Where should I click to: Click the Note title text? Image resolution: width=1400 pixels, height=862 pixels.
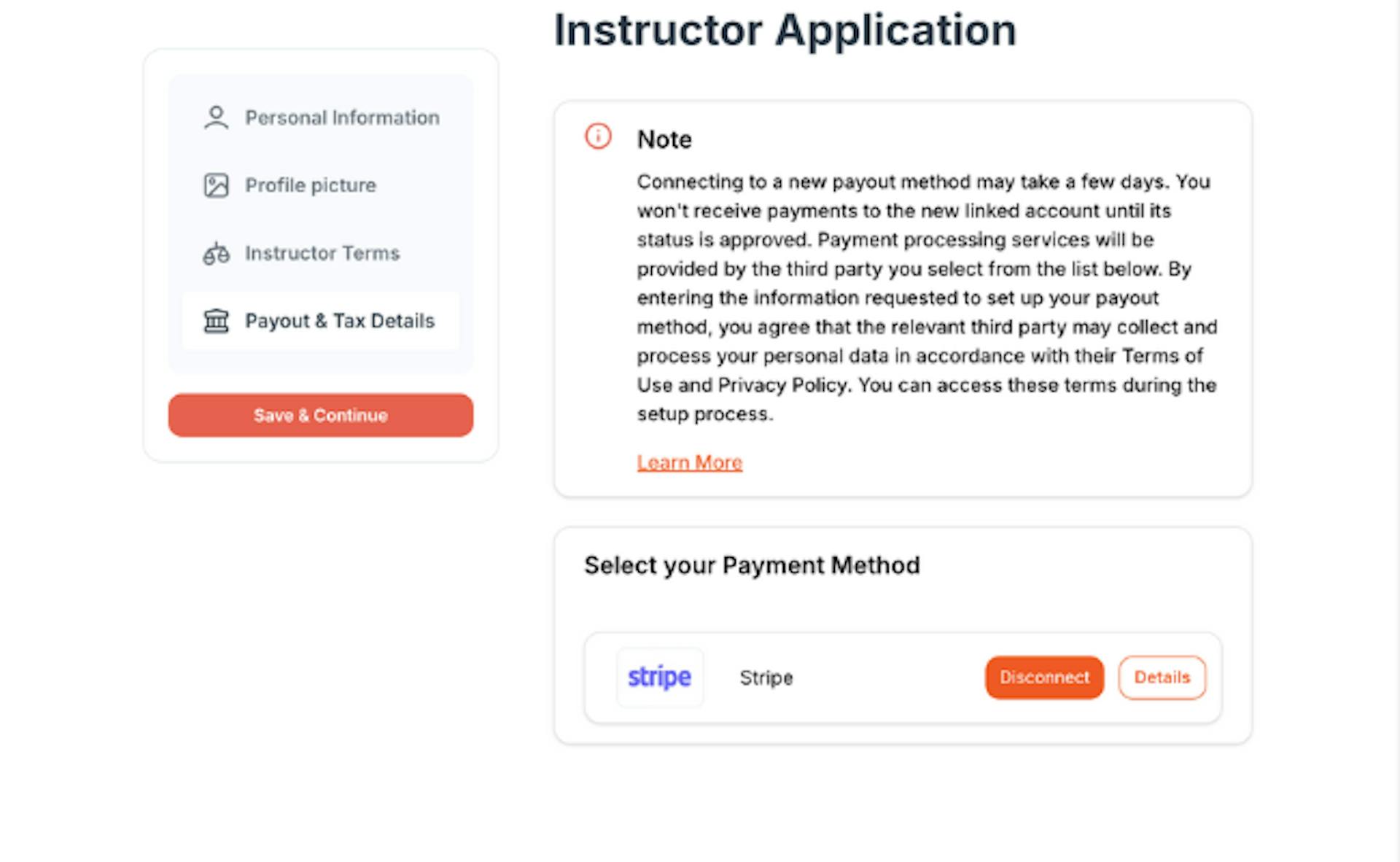664,139
